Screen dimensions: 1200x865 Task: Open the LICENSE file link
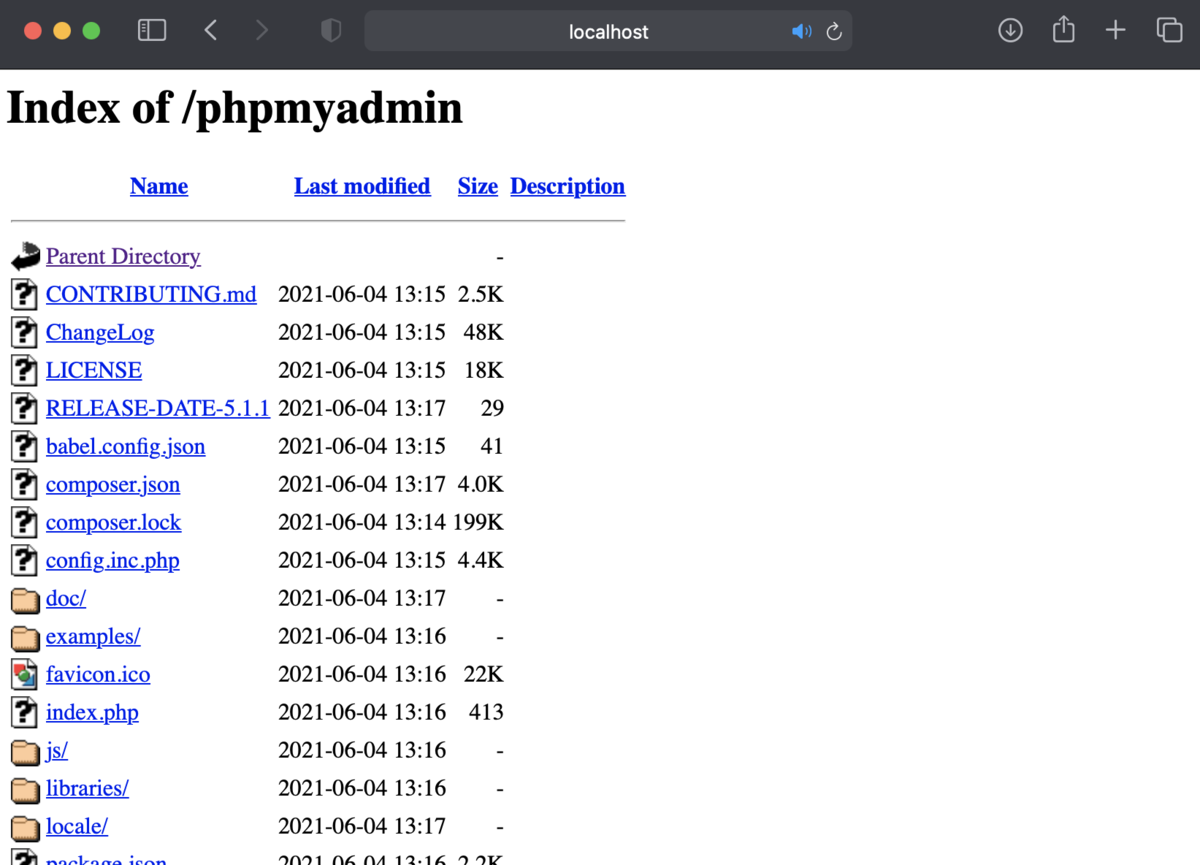94,370
